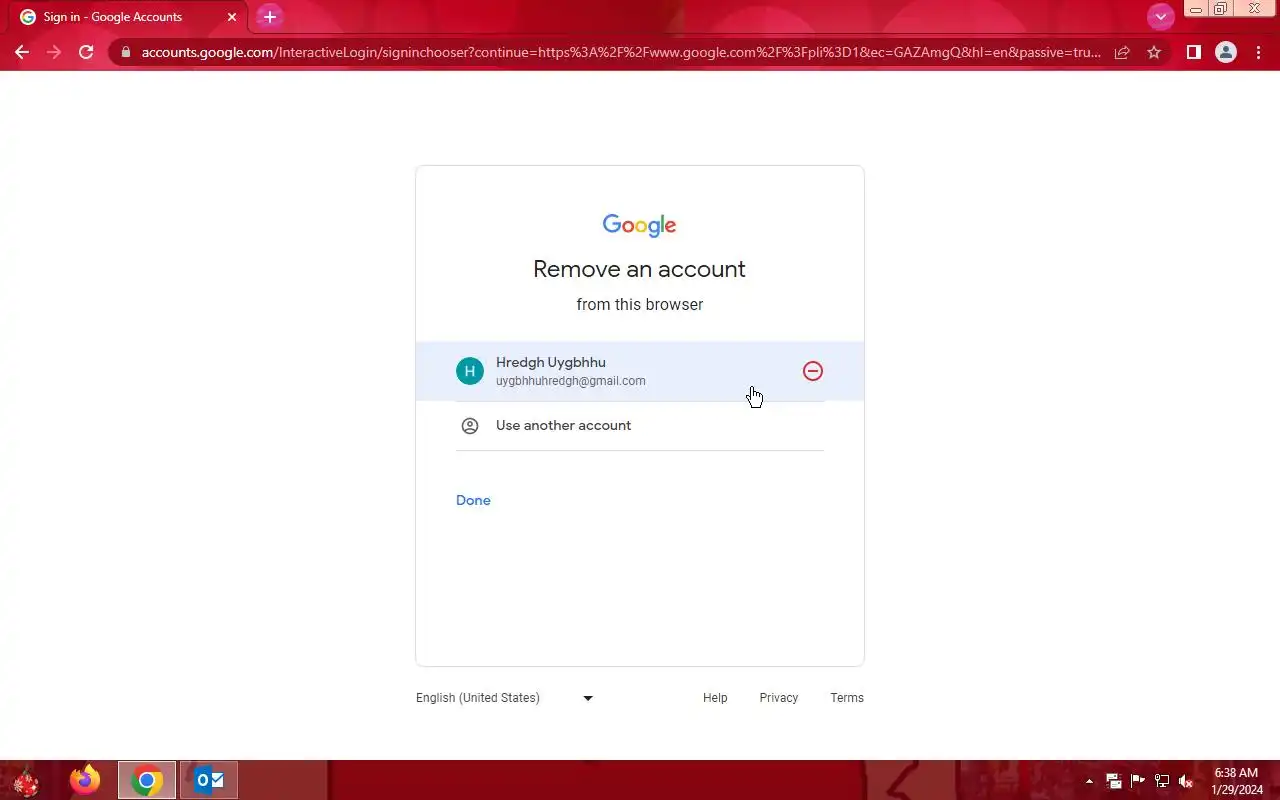
Task: Show hidden system tray icons
Action: click(x=1089, y=781)
